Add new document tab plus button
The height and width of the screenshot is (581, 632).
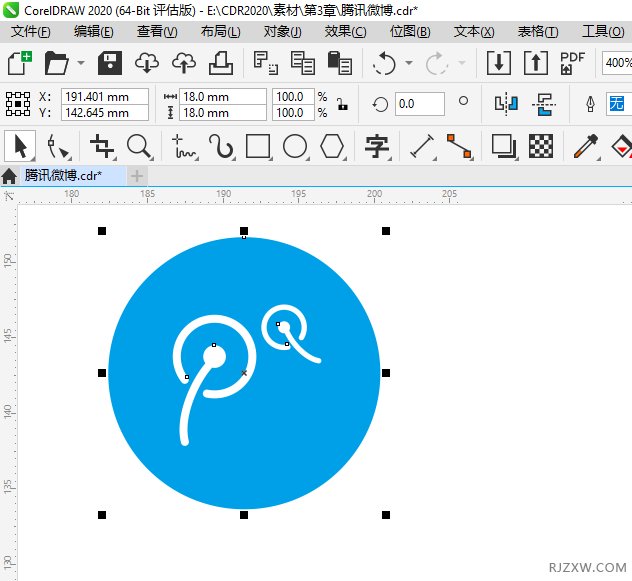click(137, 176)
